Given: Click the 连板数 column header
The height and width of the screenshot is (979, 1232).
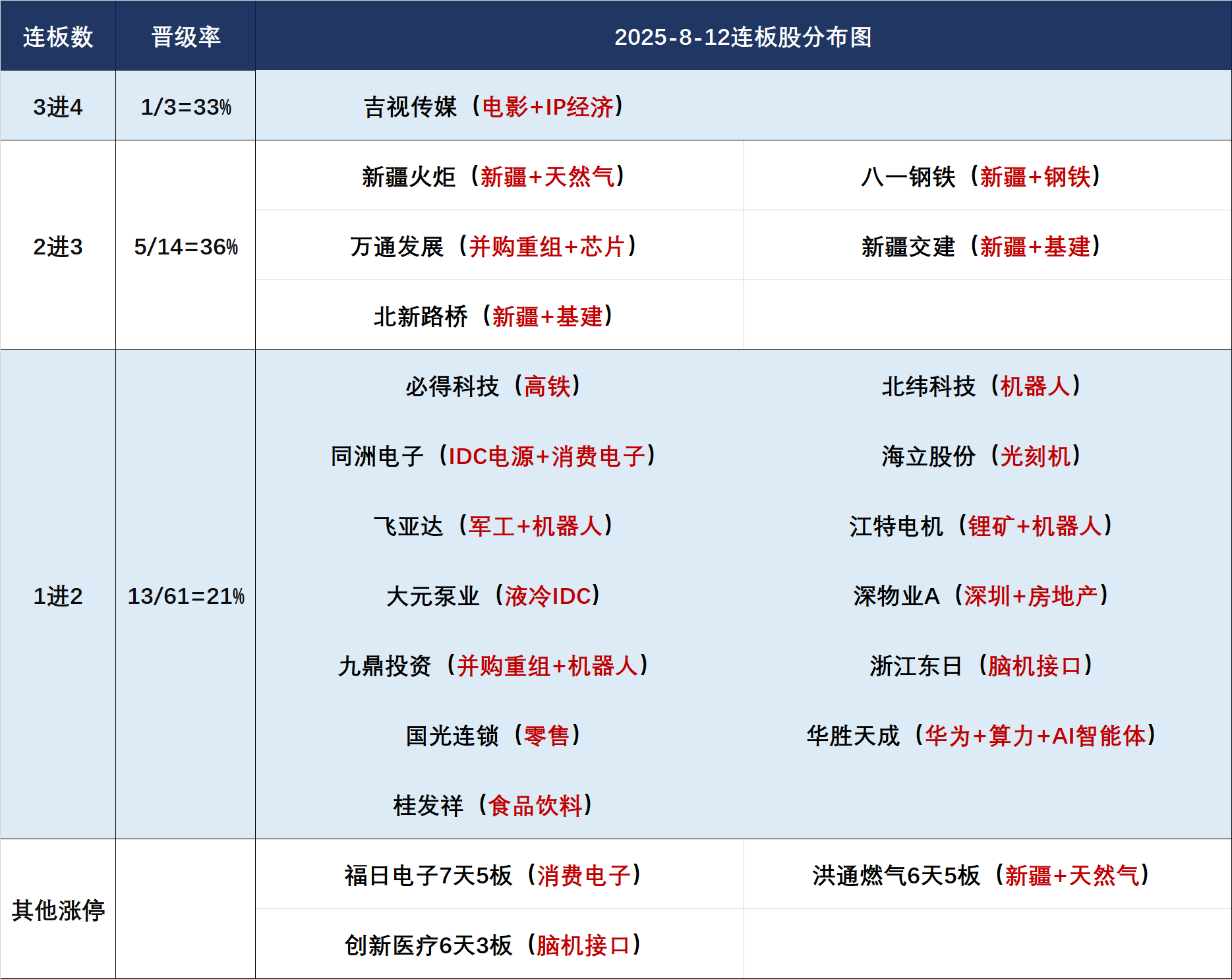Looking at the screenshot, I should [58, 37].
